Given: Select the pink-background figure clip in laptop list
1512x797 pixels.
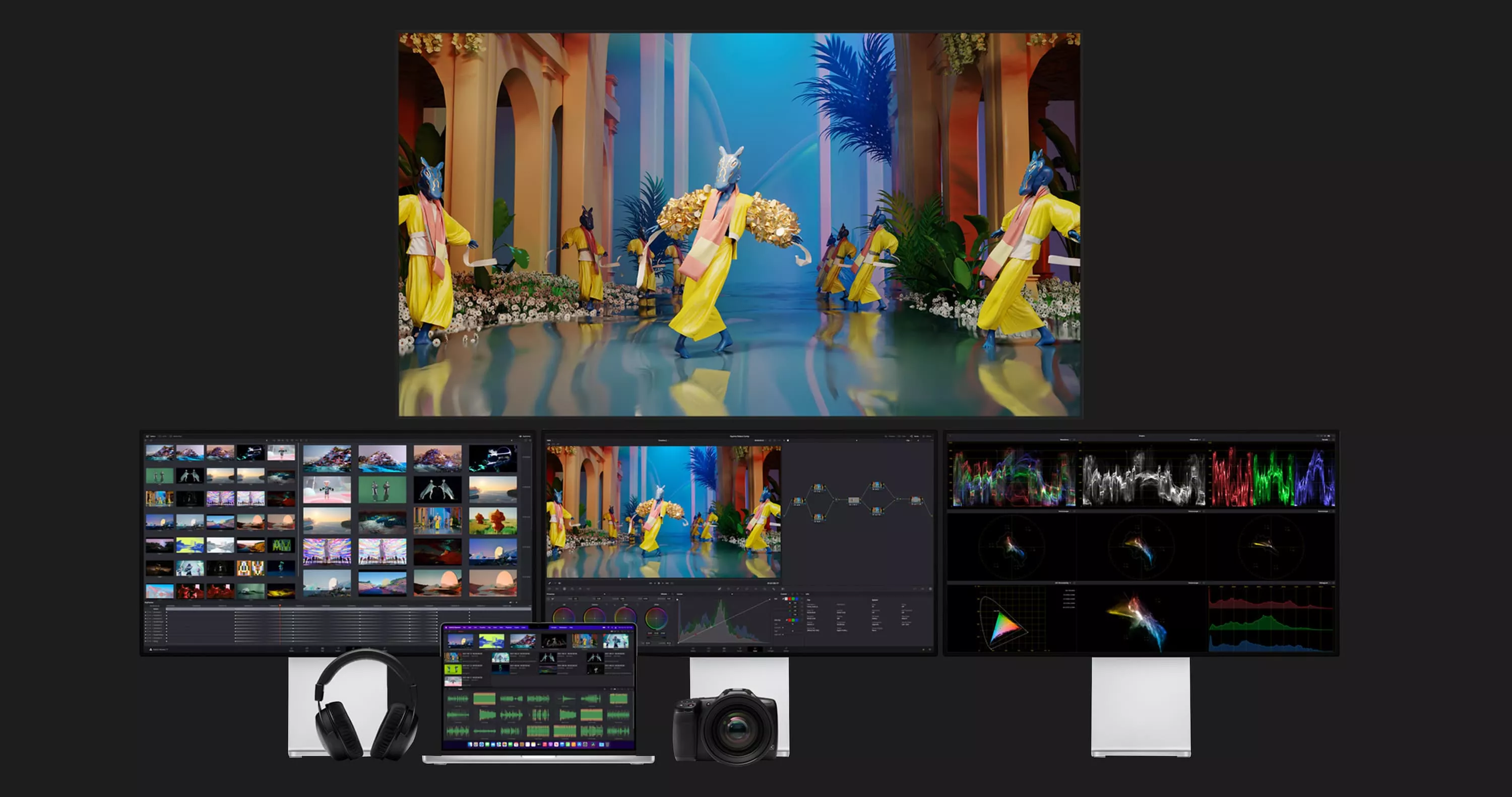Looking at the screenshot, I should pos(453,682).
